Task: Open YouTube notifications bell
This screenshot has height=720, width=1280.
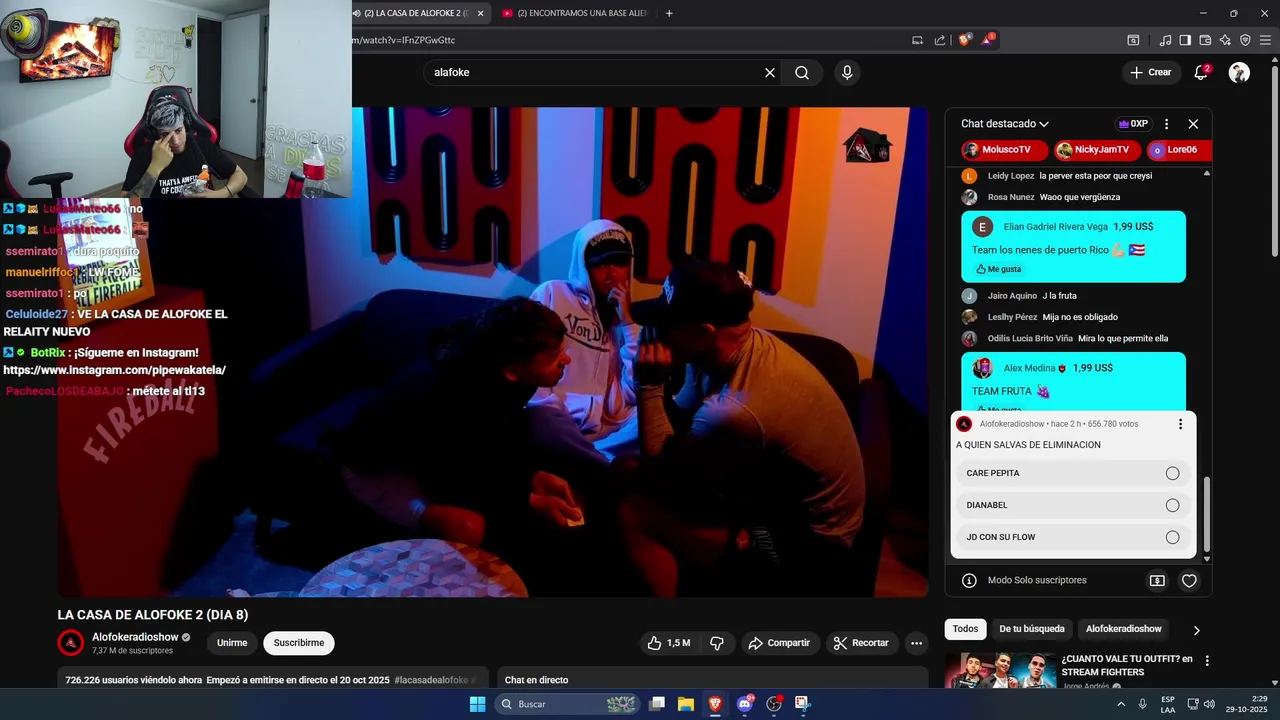Action: pos(1202,72)
